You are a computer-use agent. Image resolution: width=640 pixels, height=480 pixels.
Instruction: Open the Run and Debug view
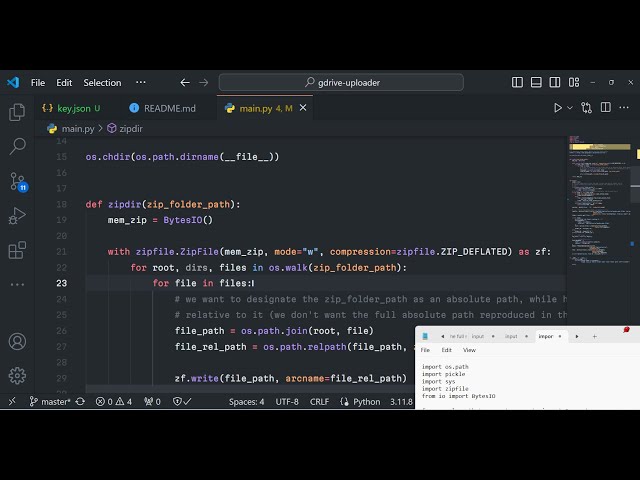(x=17, y=216)
